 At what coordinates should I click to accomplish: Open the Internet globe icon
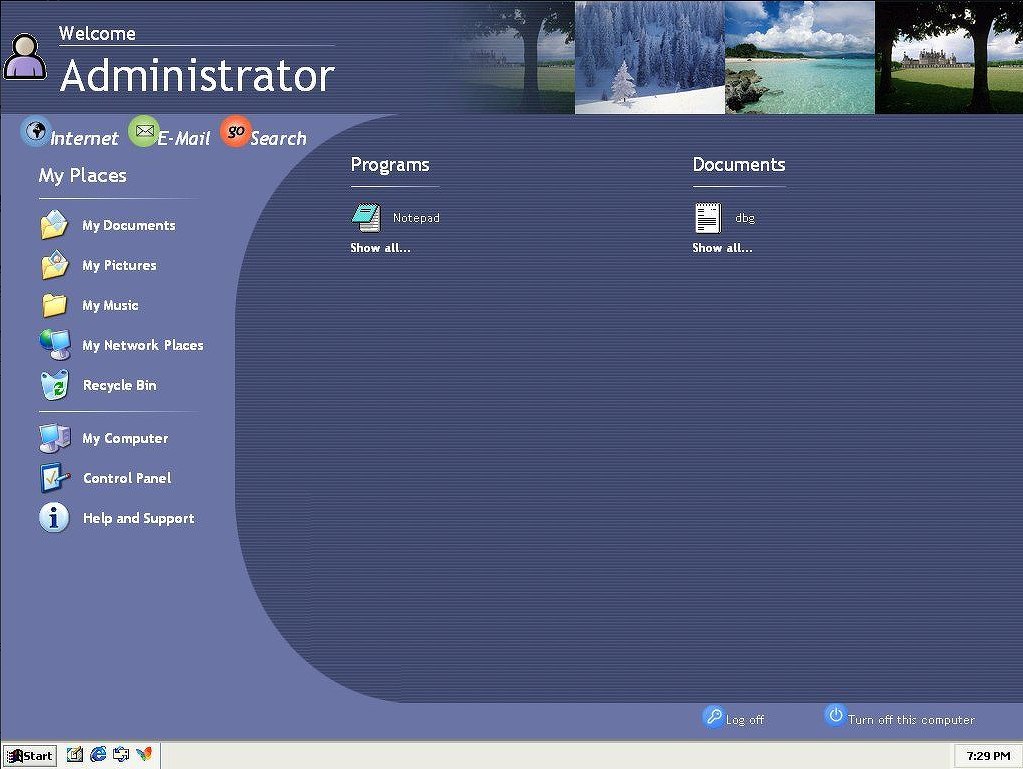pos(35,131)
